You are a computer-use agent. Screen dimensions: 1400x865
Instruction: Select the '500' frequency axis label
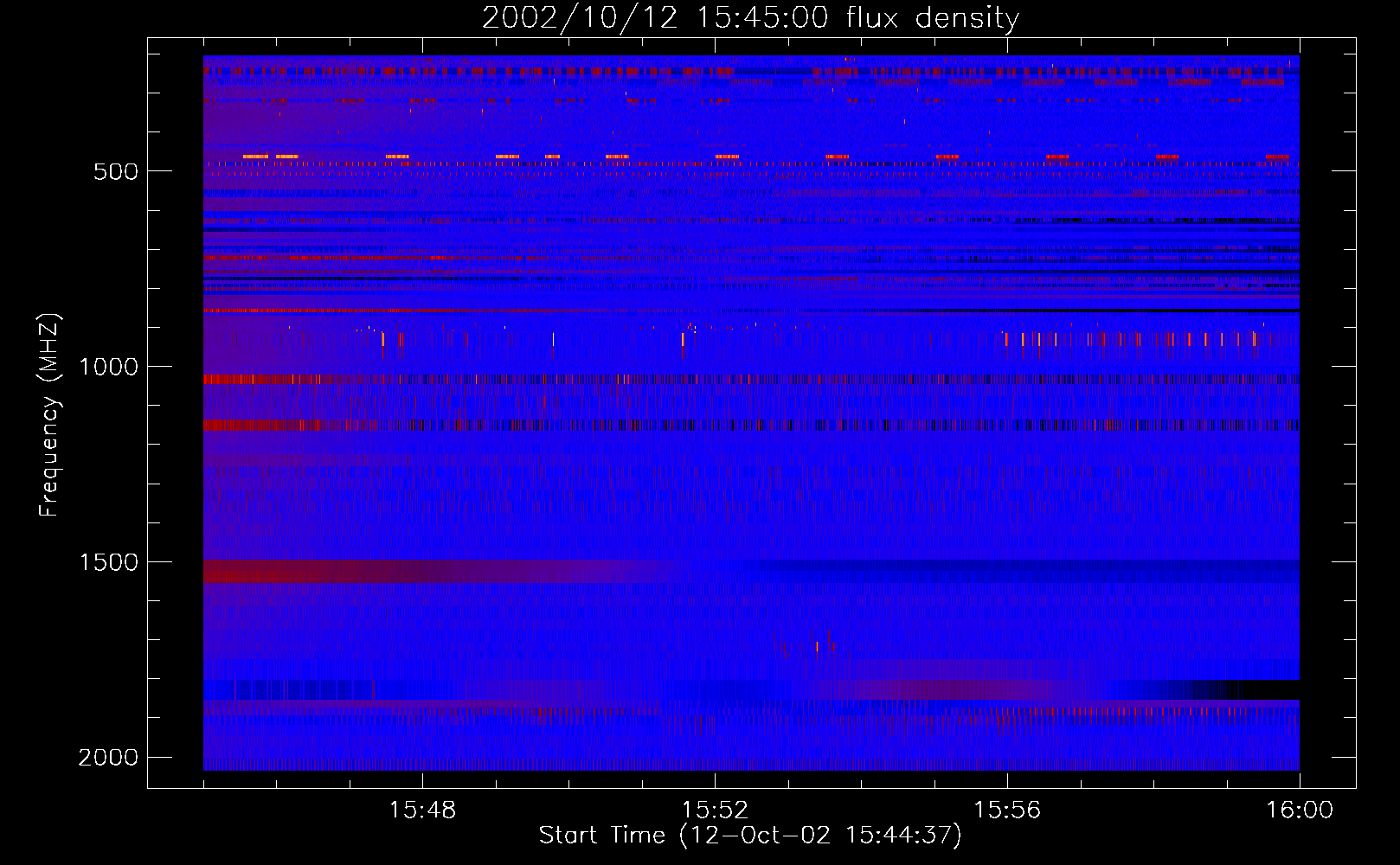[116, 171]
